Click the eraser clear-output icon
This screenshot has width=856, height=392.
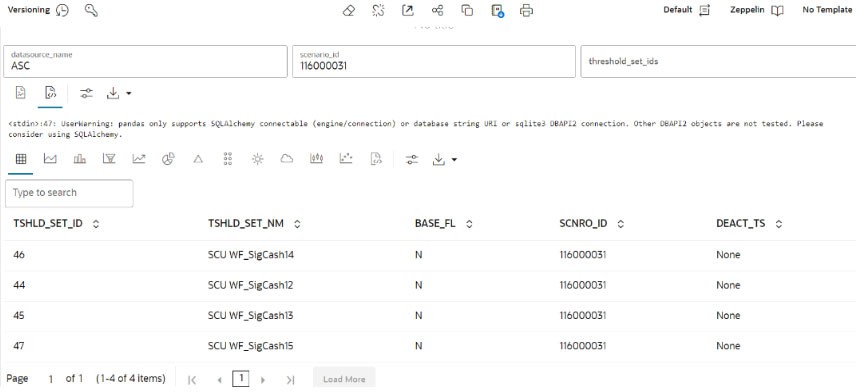349,10
